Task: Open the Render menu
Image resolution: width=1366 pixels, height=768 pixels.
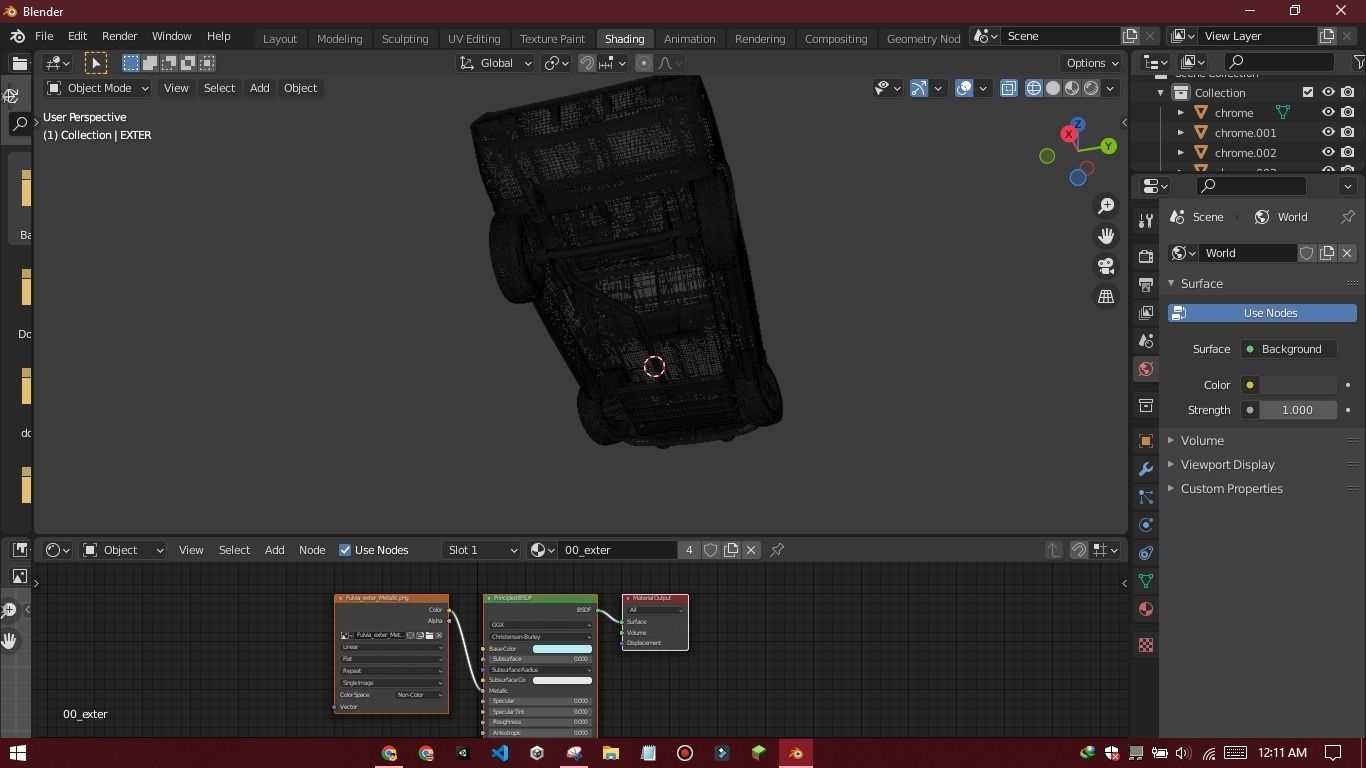Action: point(119,36)
